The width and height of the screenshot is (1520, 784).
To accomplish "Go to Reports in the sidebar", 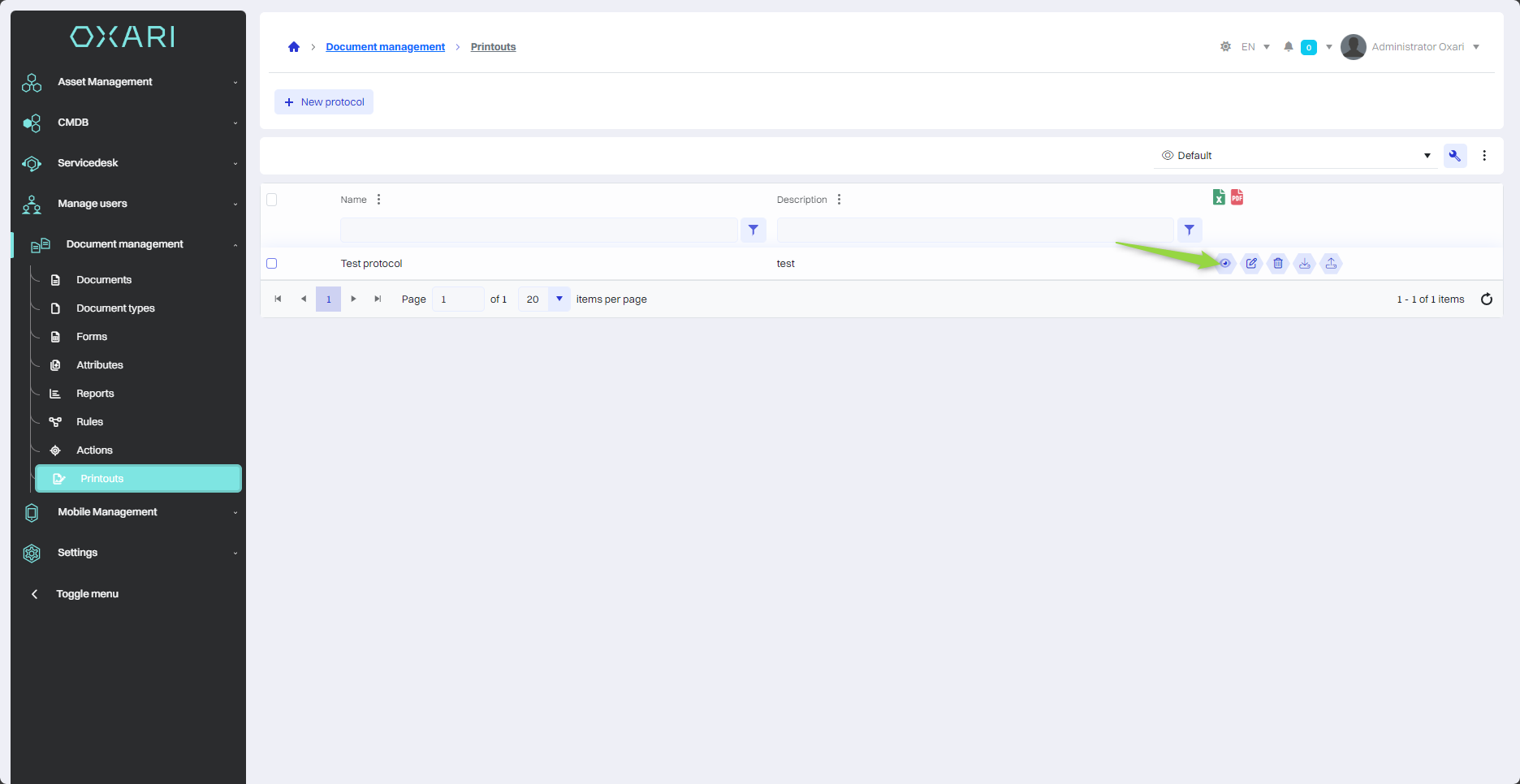I will [x=95, y=394].
